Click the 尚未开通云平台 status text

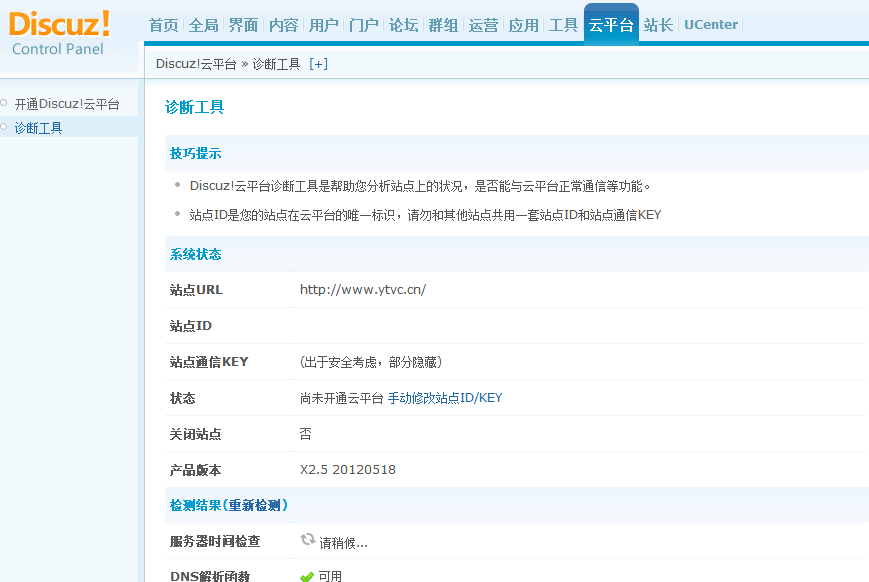(342, 398)
